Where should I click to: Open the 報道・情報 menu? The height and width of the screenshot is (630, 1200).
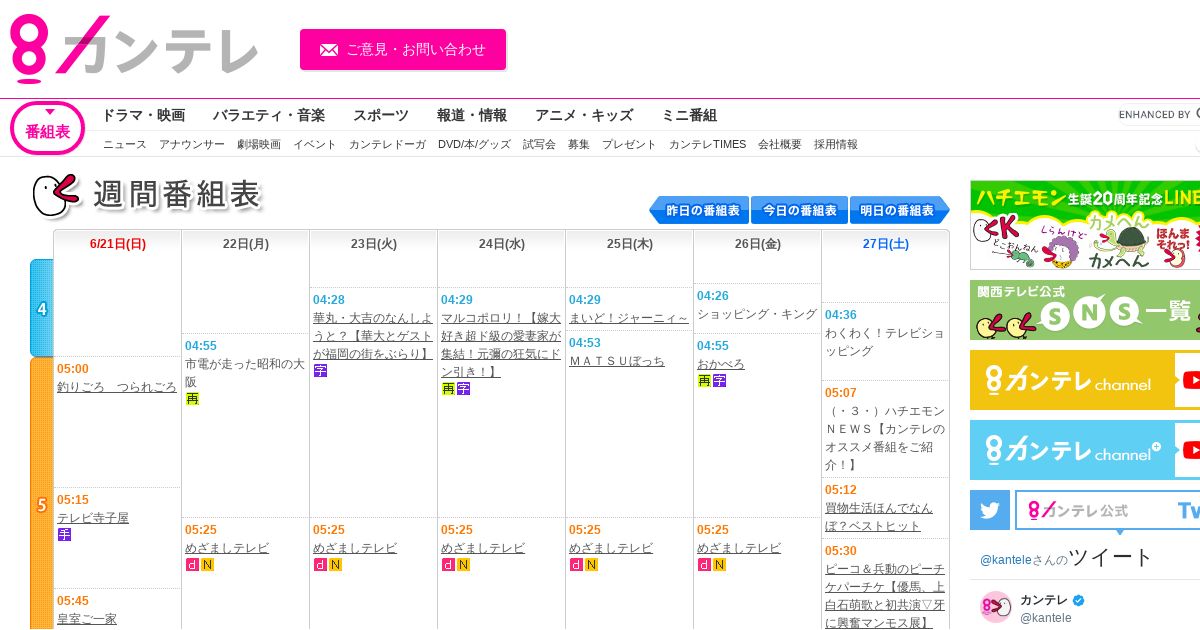(x=472, y=115)
